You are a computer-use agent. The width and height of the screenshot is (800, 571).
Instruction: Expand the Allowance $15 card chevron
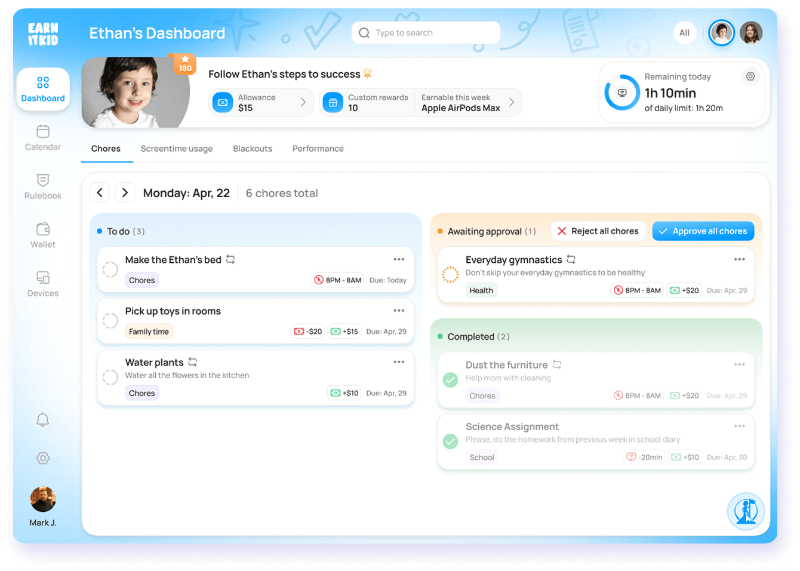coord(303,102)
